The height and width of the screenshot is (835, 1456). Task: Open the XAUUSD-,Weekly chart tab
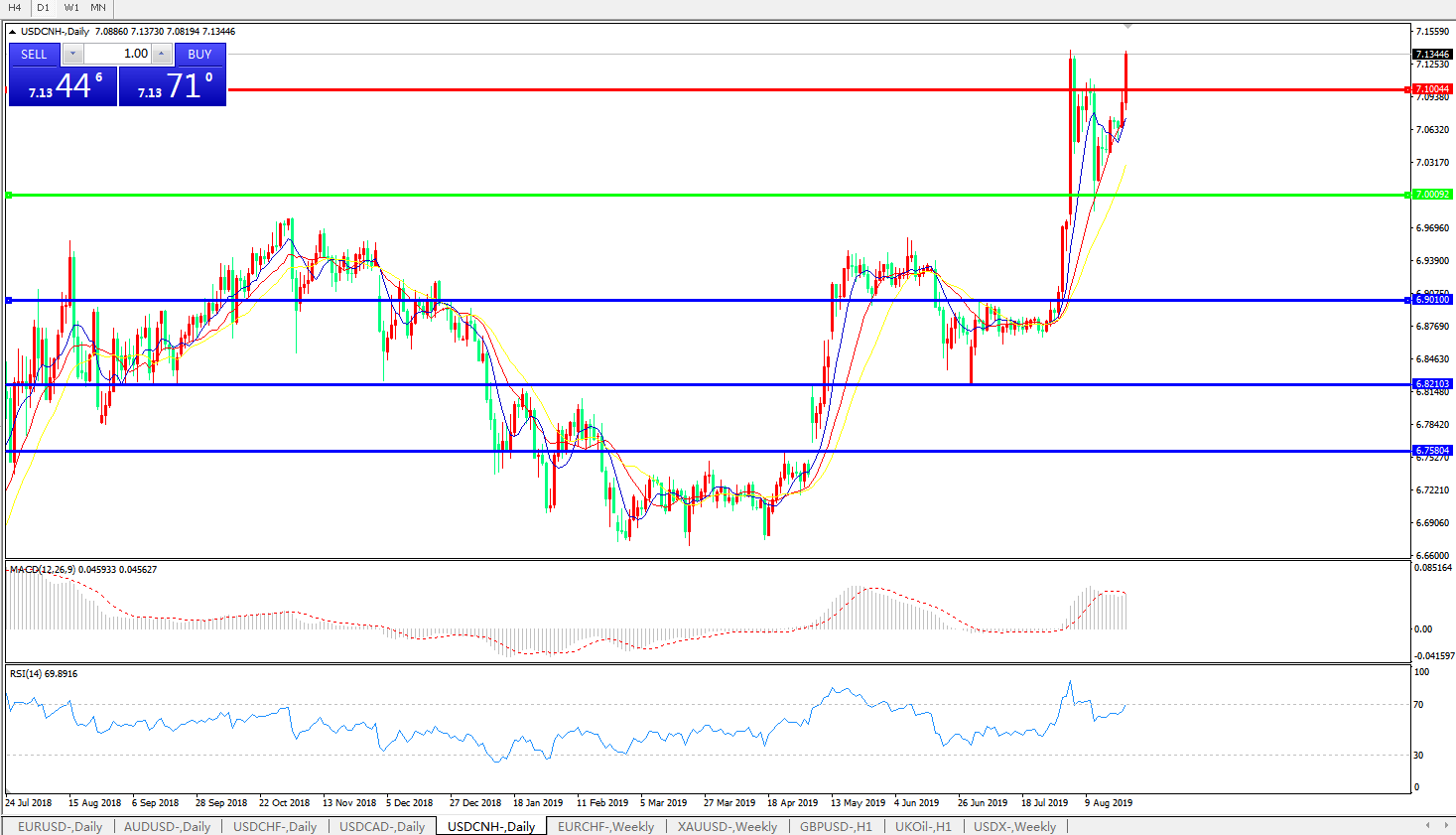tap(727, 826)
